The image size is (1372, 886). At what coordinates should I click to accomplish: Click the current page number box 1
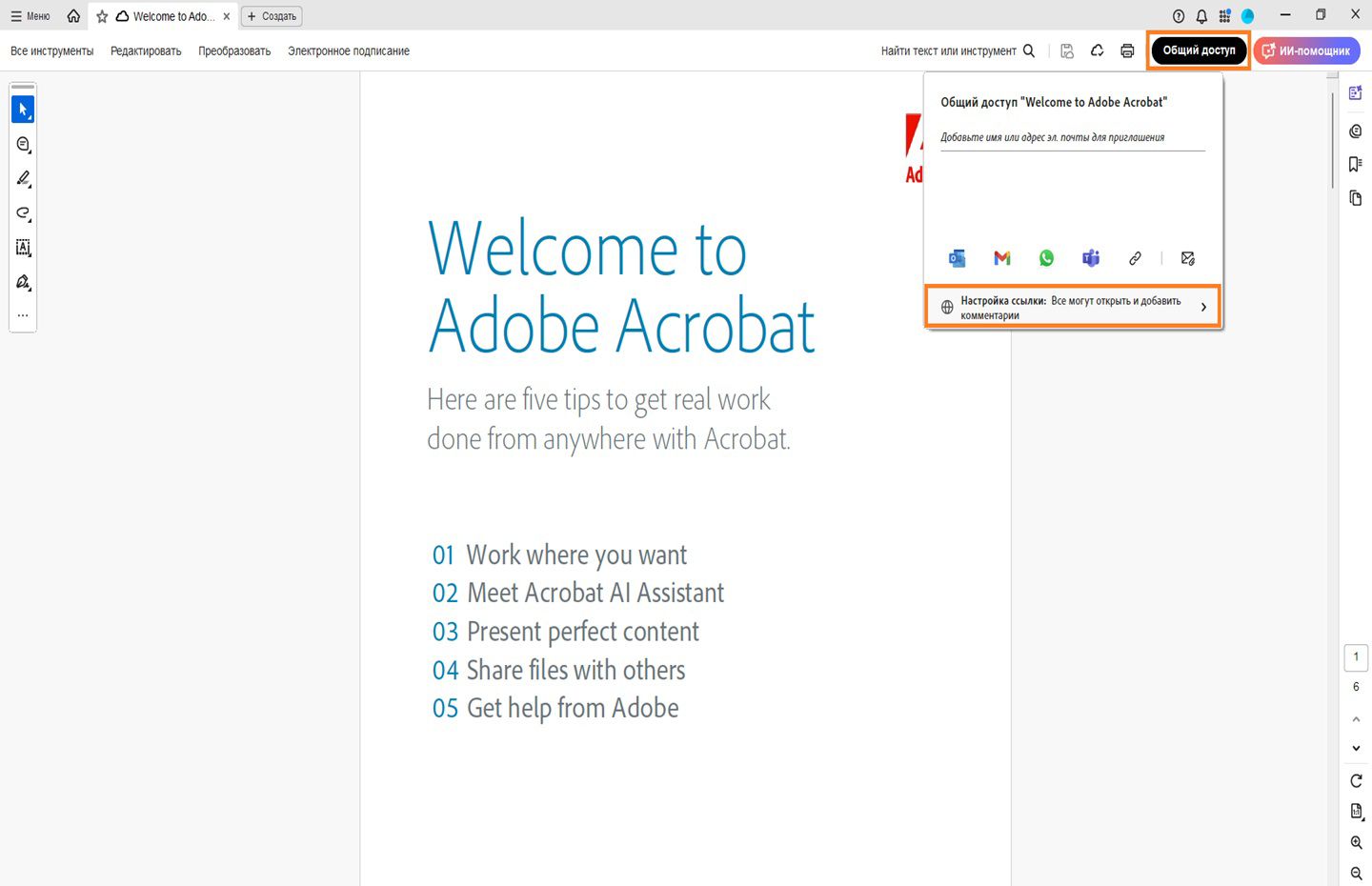pyautogui.click(x=1356, y=657)
